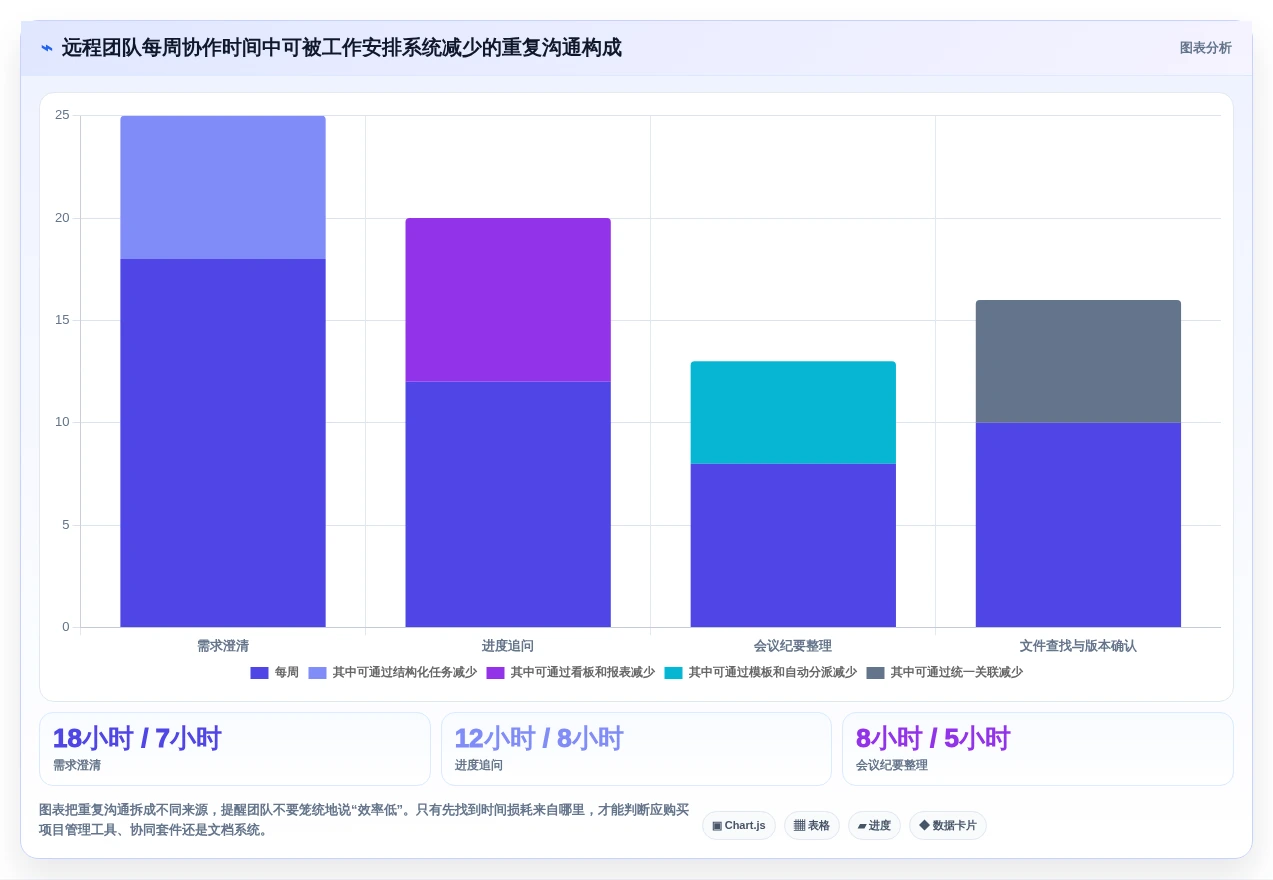Click the 进度 tag
This screenshot has width=1273, height=880.
(x=874, y=826)
